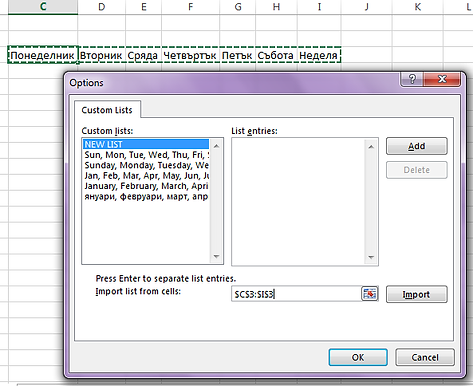Image resolution: width=473 pixels, height=386 pixels.
Task: Select the Jan, Feb, Mar list entry
Action: (146, 175)
